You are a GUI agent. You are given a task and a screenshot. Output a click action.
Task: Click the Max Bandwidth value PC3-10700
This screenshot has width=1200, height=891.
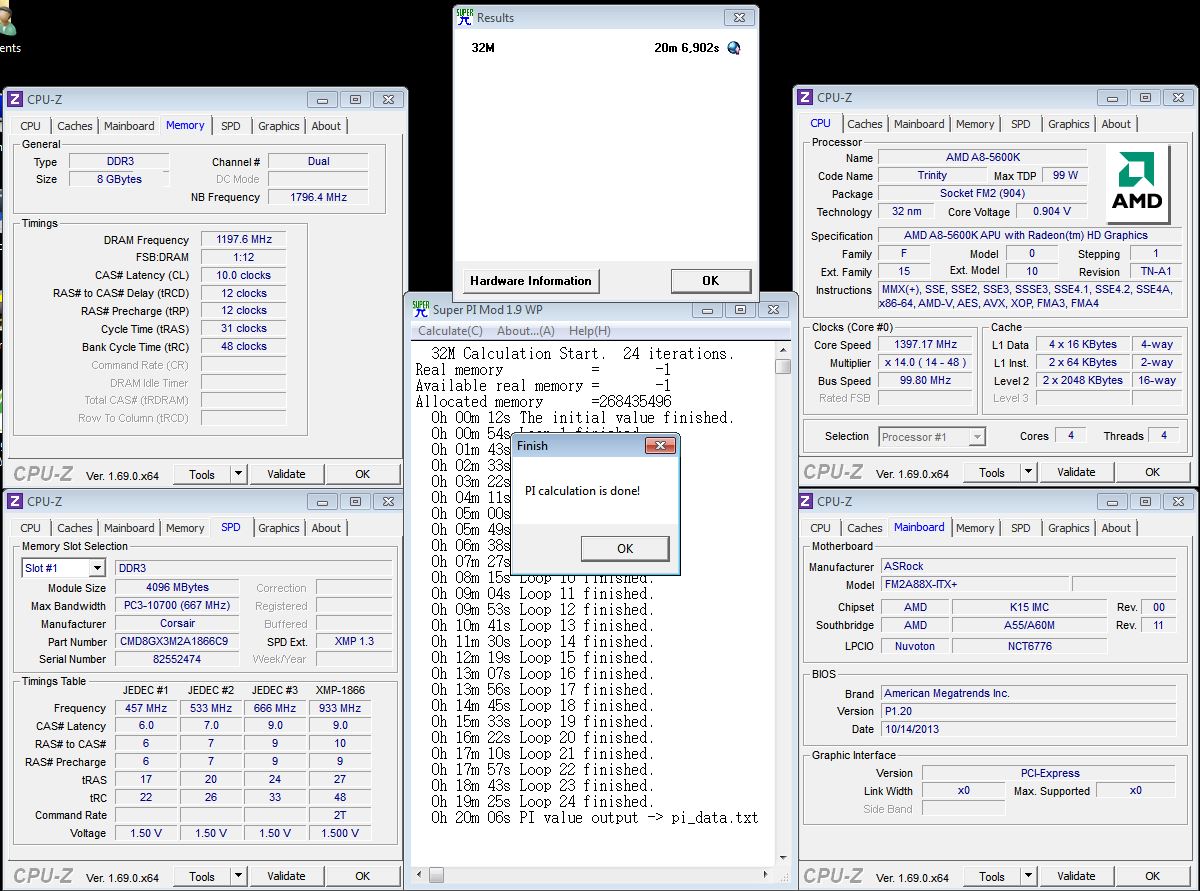pos(178,606)
